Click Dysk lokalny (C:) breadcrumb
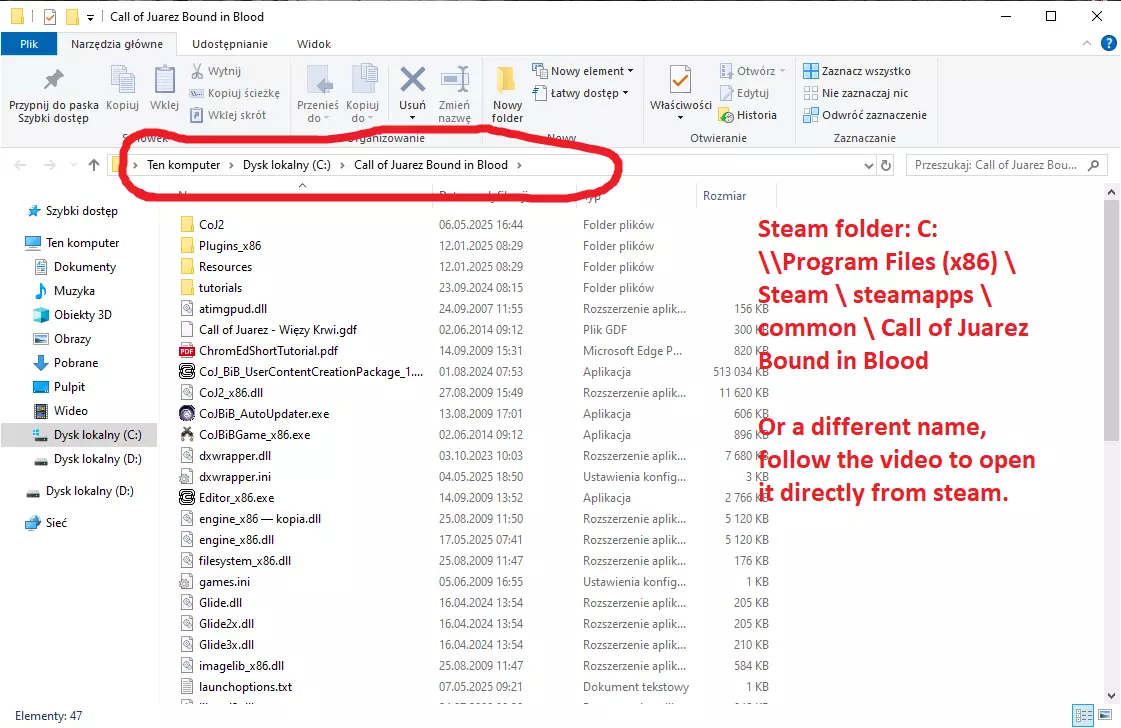1121x728 pixels. pos(287,165)
